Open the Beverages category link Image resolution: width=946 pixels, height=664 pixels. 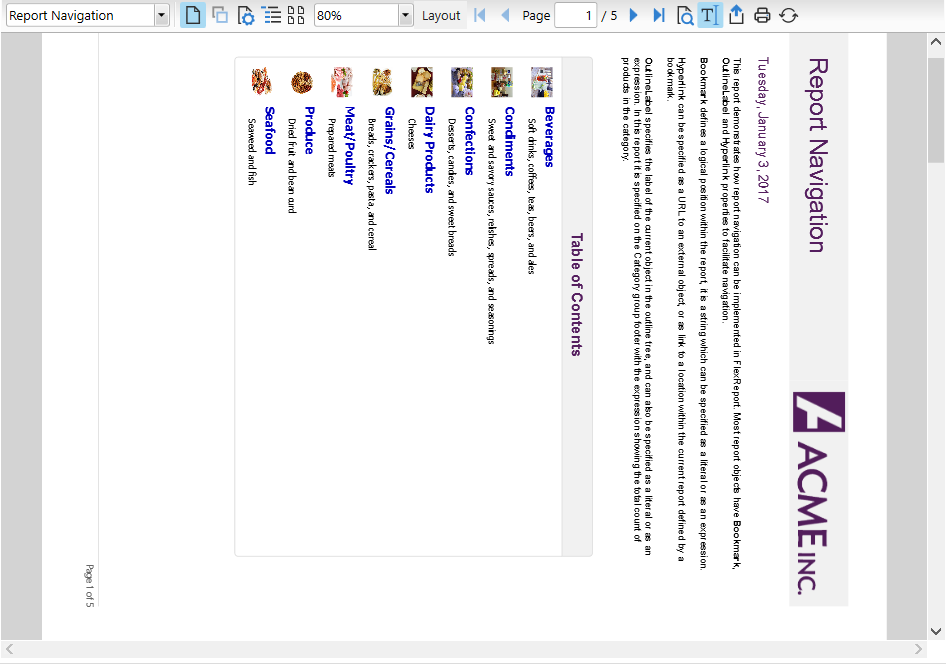click(548, 136)
